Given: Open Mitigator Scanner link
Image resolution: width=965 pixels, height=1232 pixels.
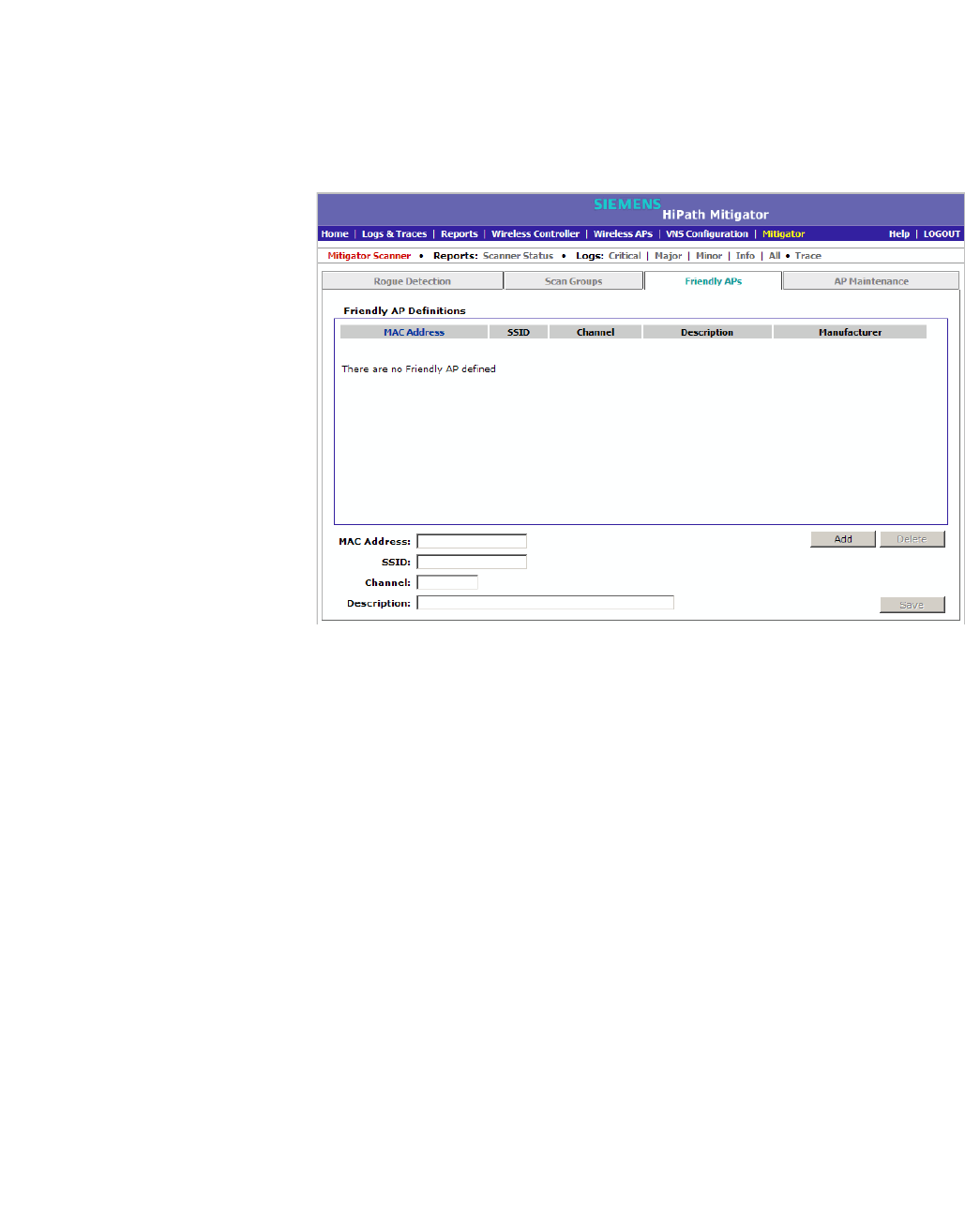Looking at the screenshot, I should point(369,256).
